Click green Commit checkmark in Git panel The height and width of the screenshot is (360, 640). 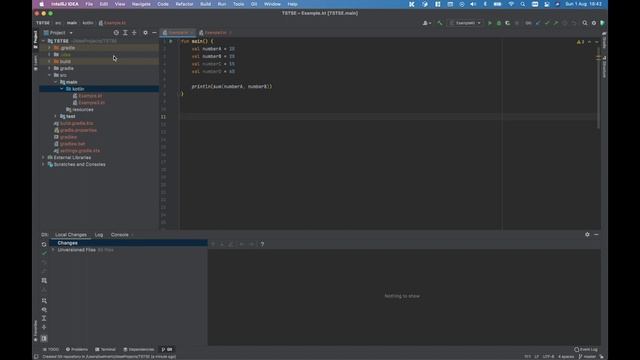click(x=44, y=253)
